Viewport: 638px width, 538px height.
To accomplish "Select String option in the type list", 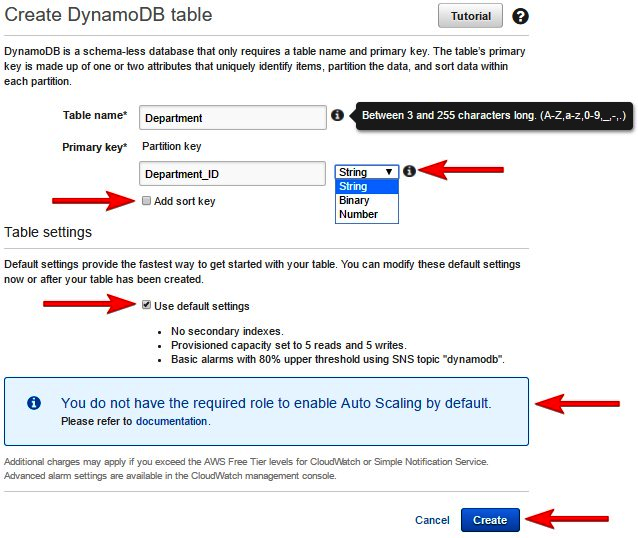I will (x=367, y=186).
